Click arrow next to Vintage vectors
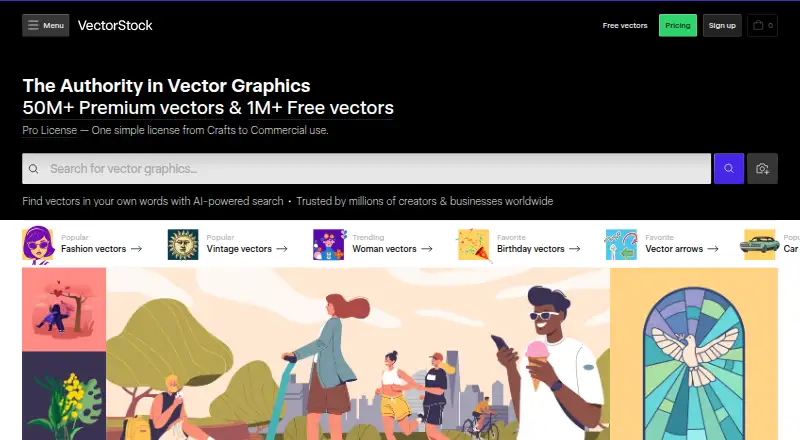Viewport: 800px width, 440px height. click(282, 249)
